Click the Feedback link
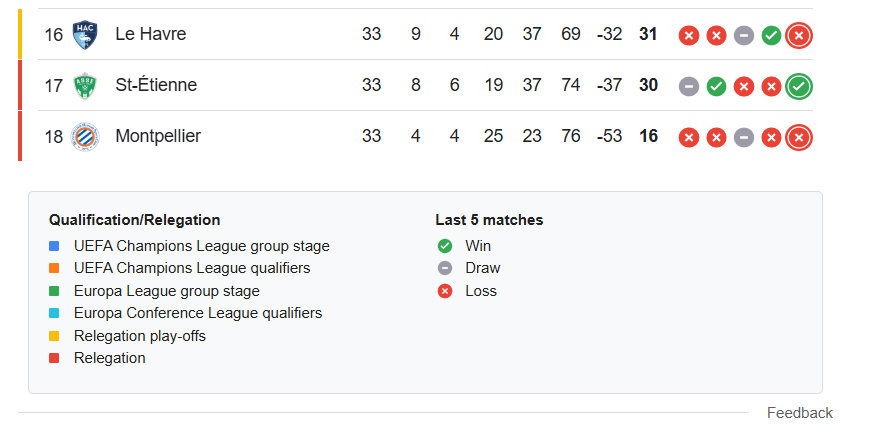 click(799, 413)
